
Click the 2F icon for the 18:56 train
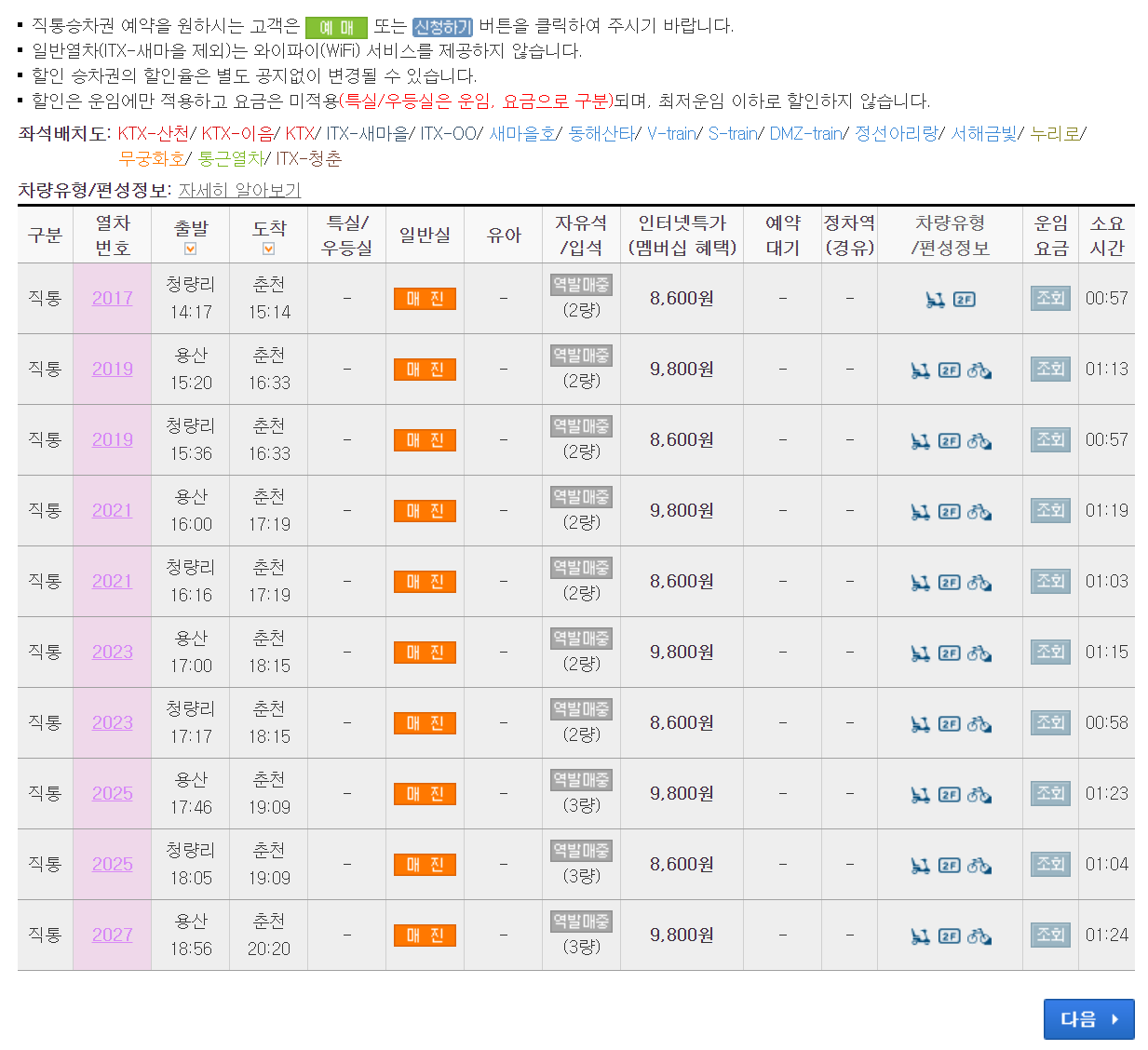coord(950,936)
